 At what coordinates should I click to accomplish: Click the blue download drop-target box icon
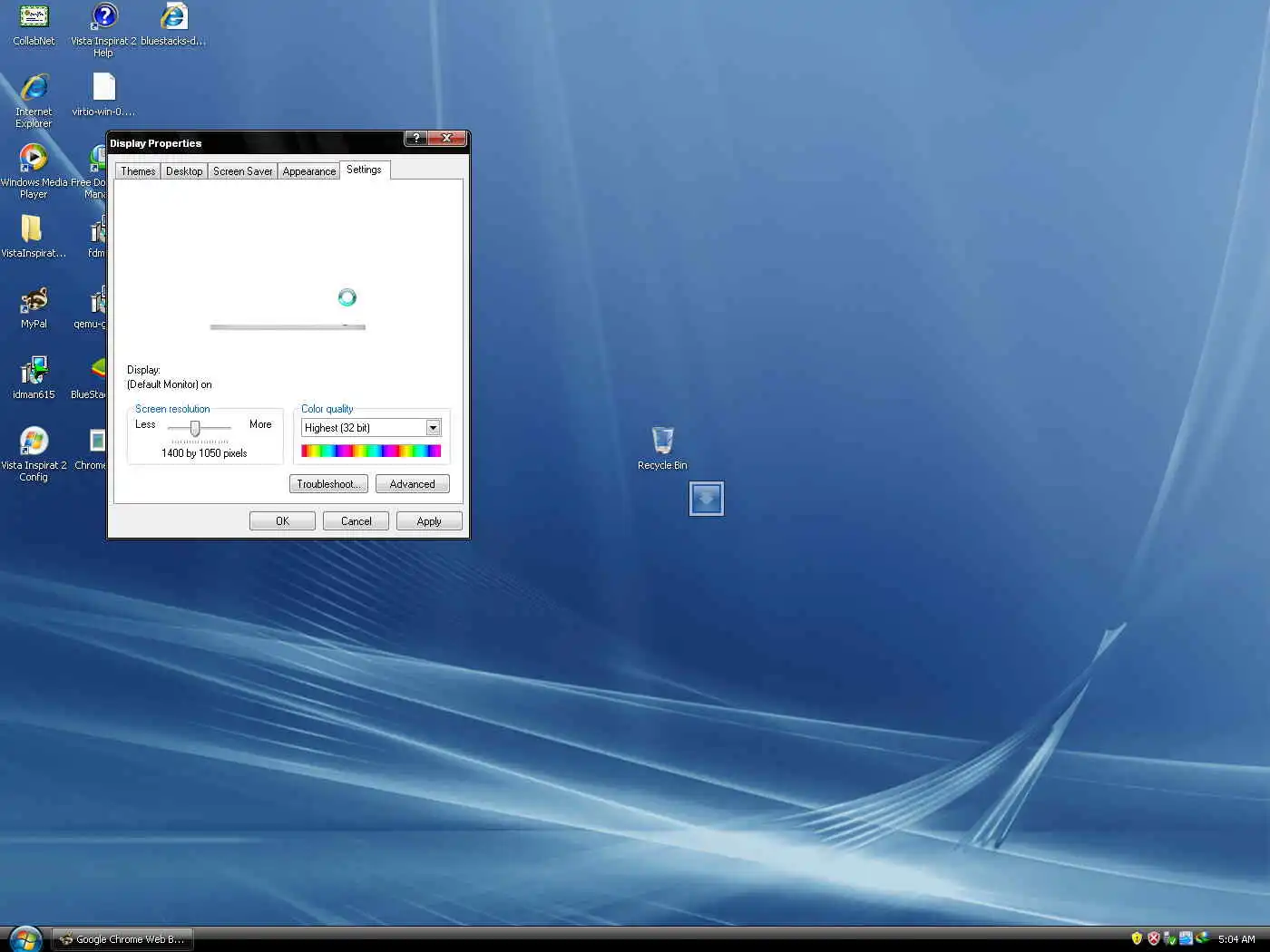pyautogui.click(x=706, y=499)
